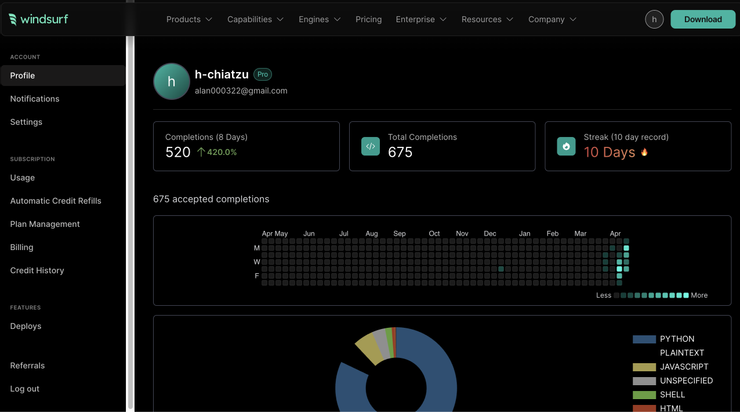Click the Pro badge beside h-chiatzu

pyautogui.click(x=262, y=75)
